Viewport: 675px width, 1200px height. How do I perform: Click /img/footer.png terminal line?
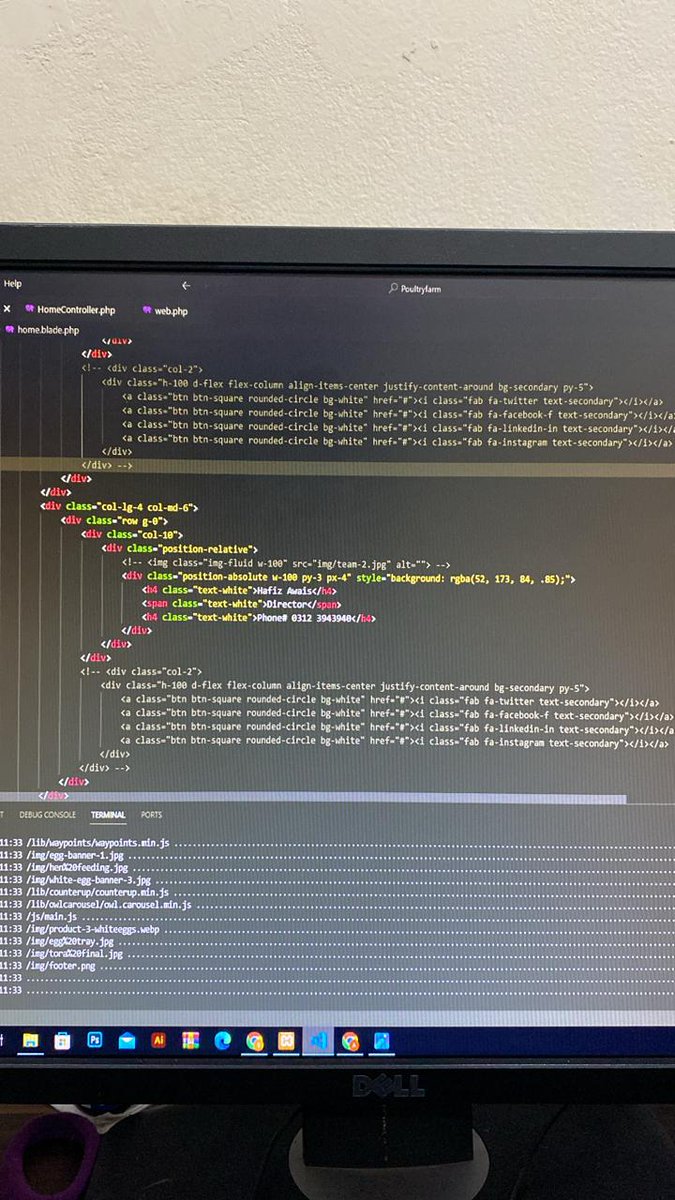coord(63,966)
